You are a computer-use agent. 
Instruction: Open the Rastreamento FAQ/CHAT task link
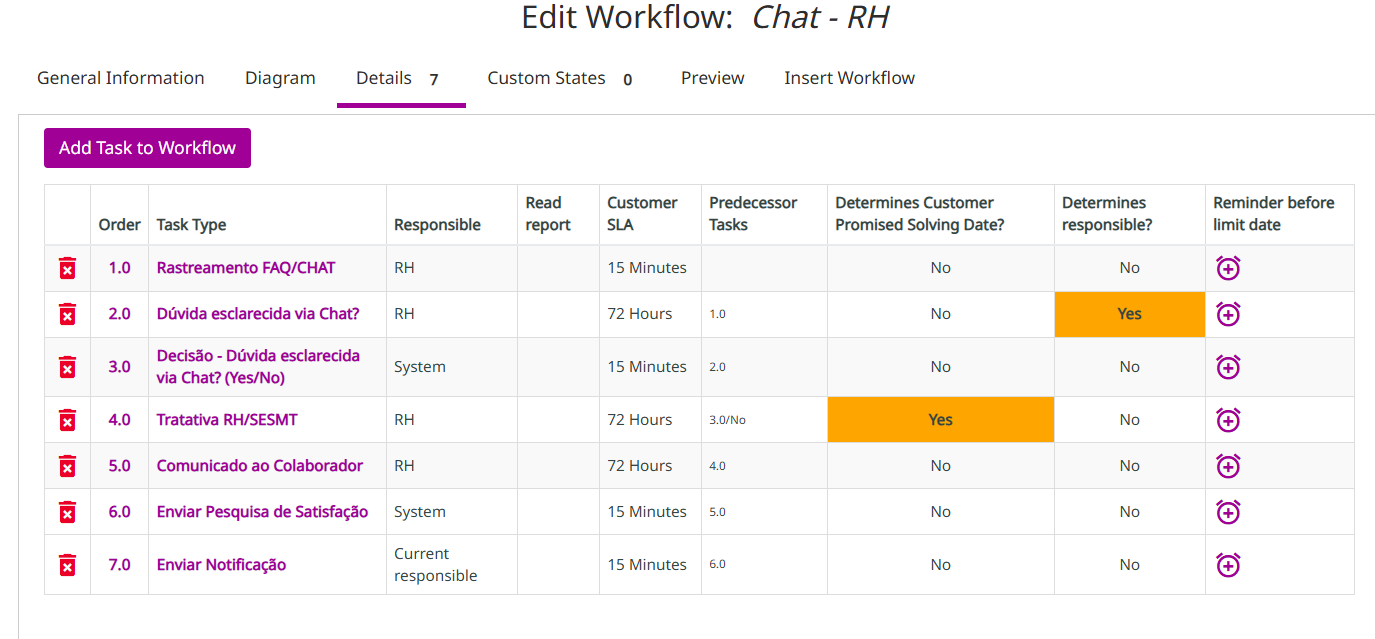click(246, 268)
